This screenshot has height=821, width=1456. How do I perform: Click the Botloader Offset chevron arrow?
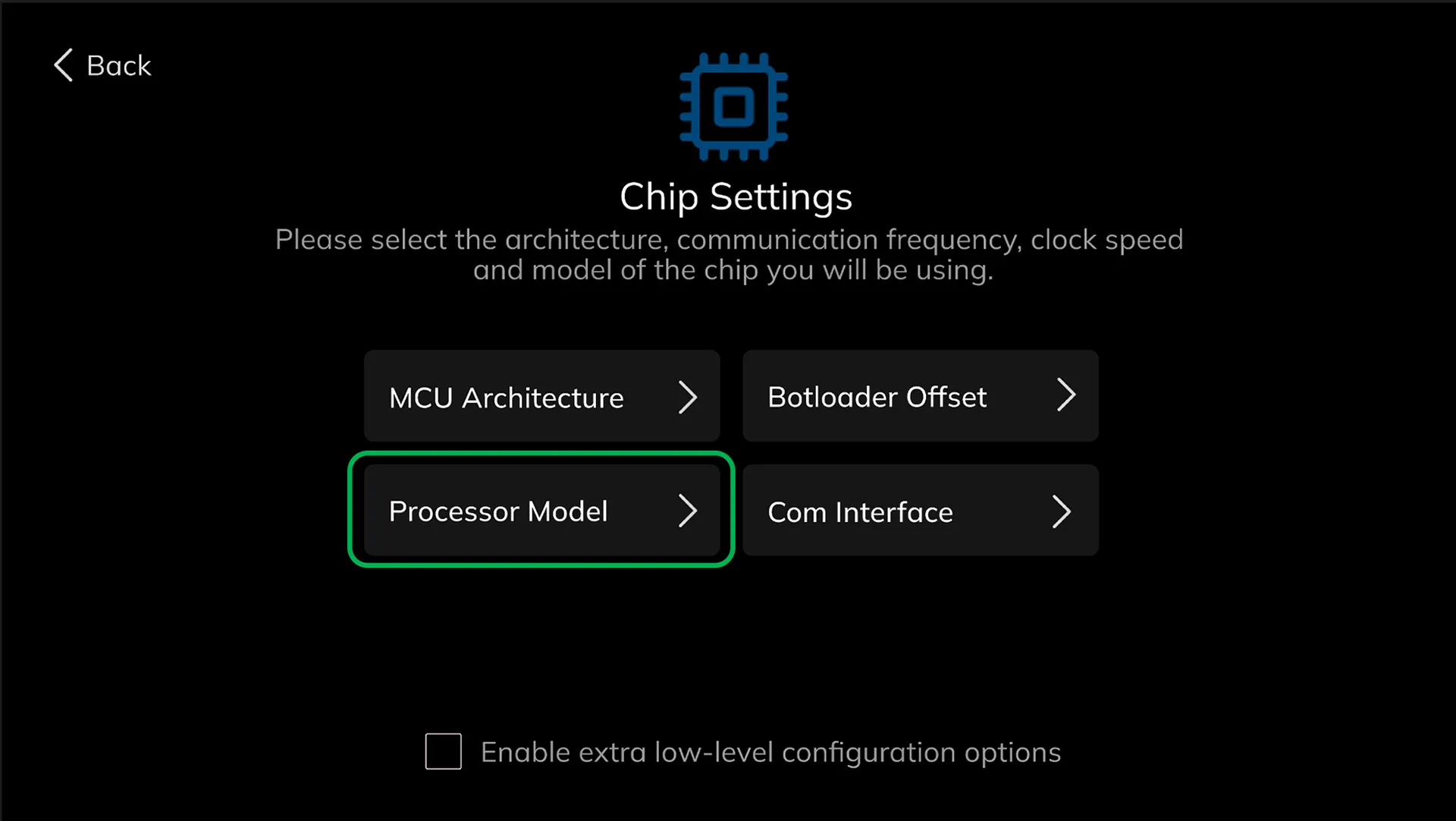[1066, 395]
